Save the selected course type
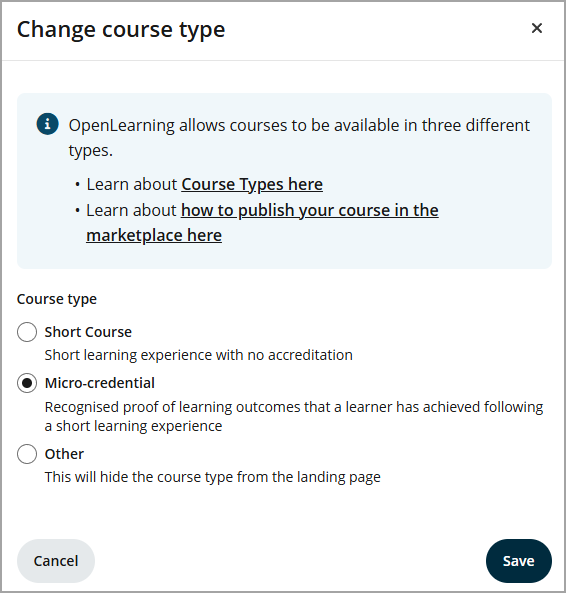 519,561
